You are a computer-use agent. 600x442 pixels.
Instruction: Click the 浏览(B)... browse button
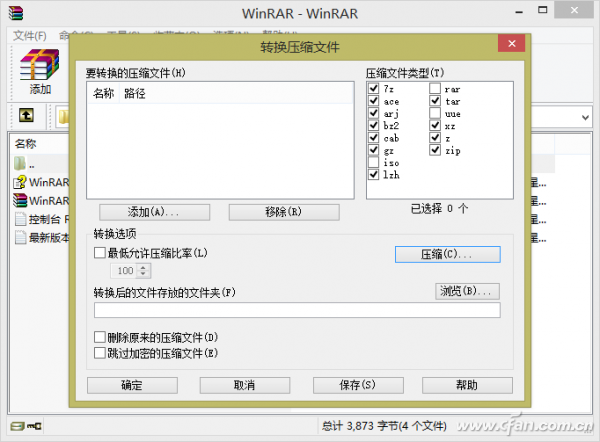click(x=467, y=291)
